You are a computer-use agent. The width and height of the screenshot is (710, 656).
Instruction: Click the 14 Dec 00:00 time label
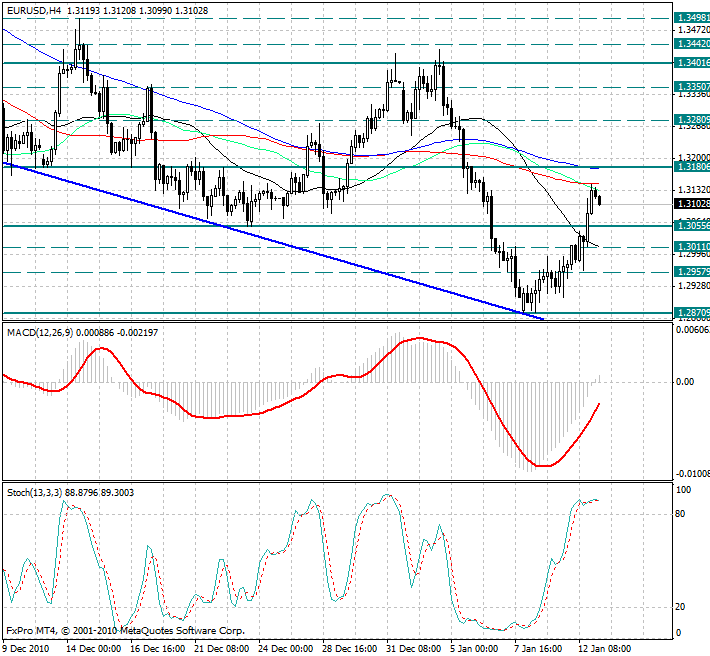pos(92,647)
